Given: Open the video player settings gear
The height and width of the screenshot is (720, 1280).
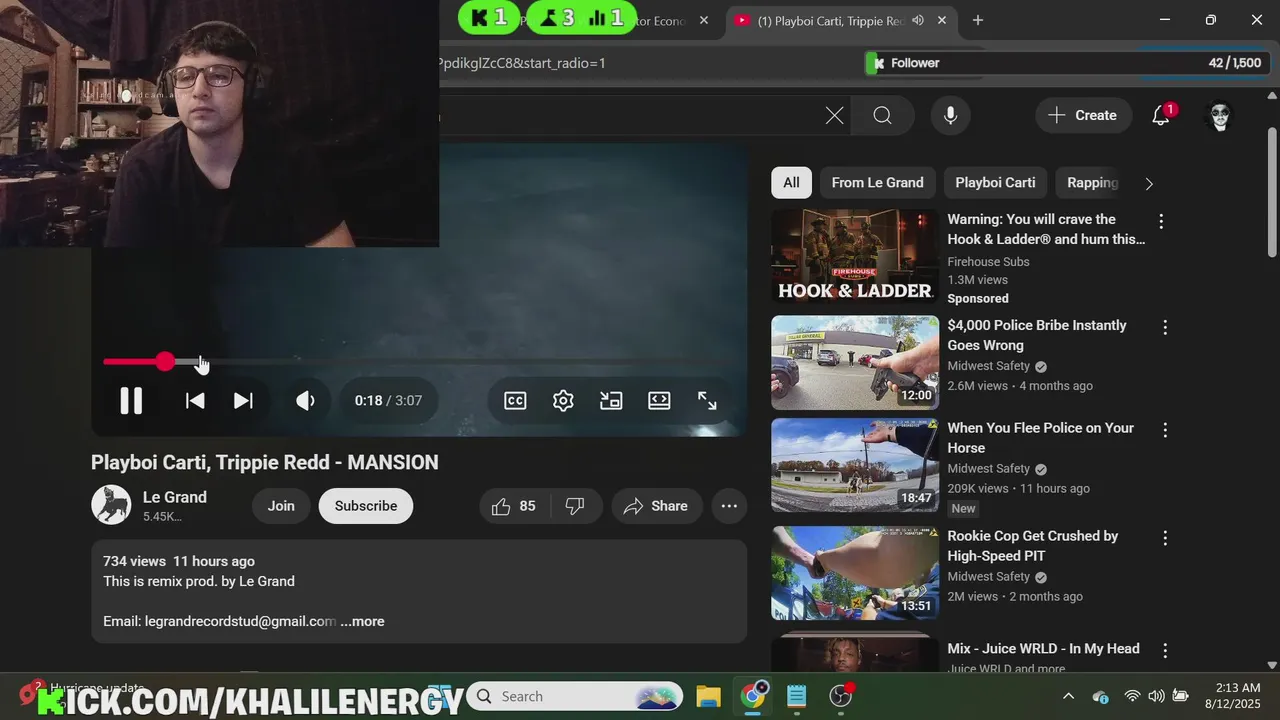Looking at the screenshot, I should point(563,401).
